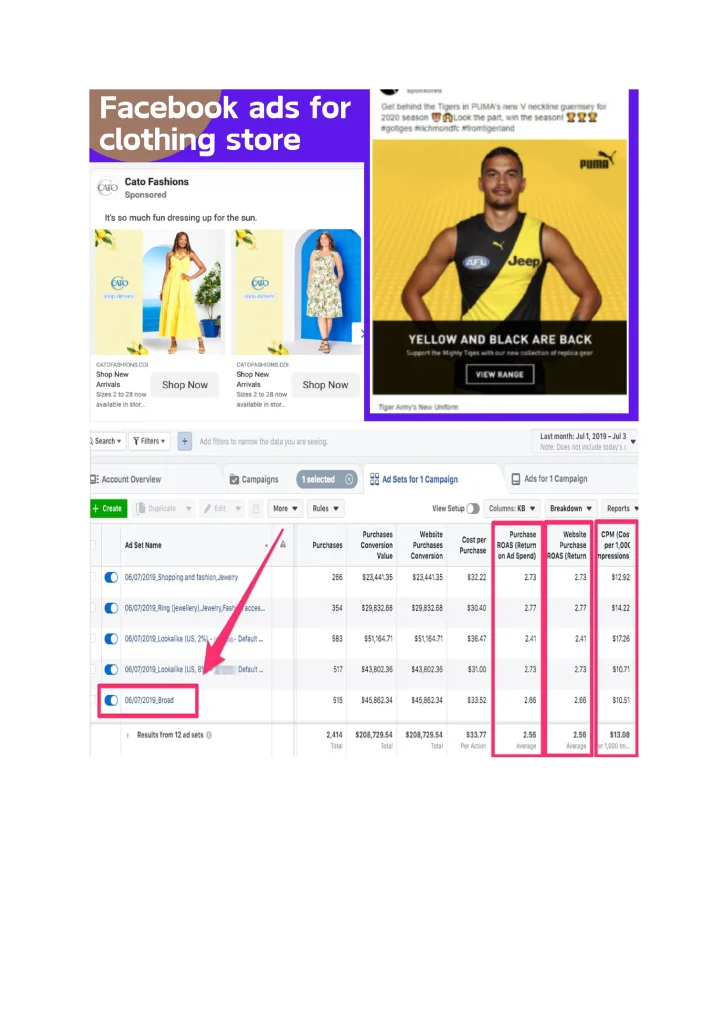Click the Ads for 1 Campaign icon
725x1024 pixels.
(x=516, y=479)
